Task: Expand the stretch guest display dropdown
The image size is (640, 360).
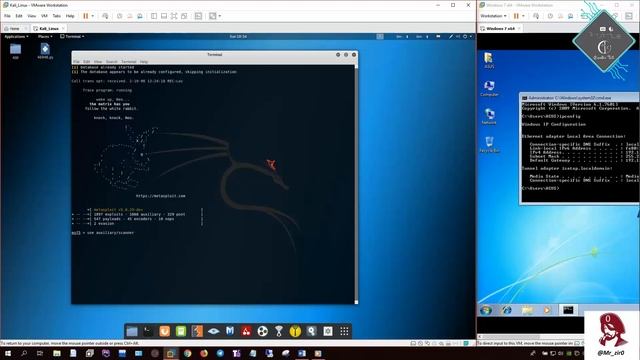Action: (220, 16)
